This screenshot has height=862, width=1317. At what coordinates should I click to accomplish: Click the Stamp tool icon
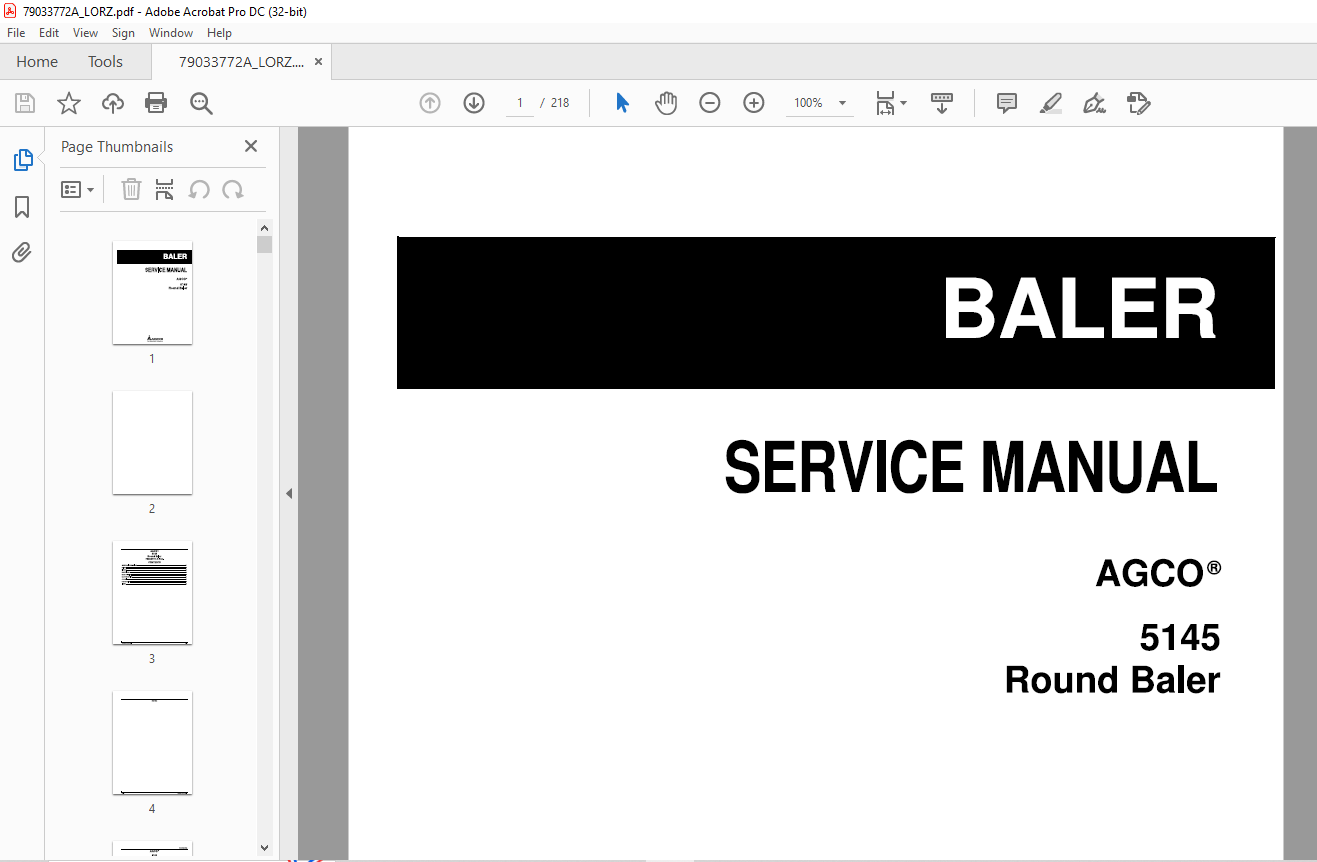coord(1138,103)
